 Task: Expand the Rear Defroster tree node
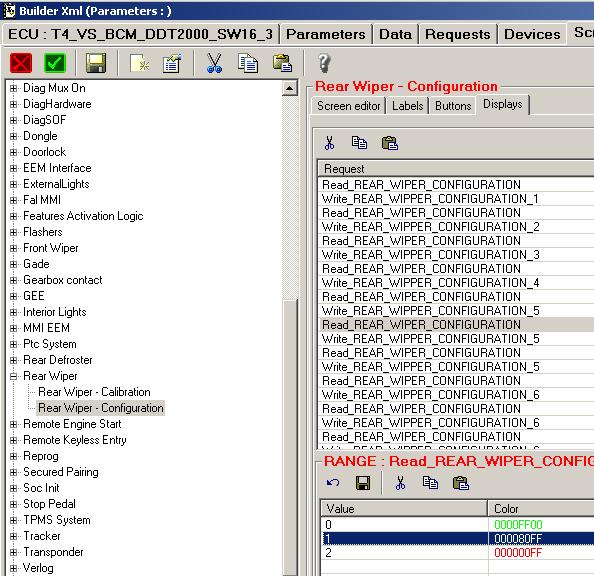[x=14, y=360]
